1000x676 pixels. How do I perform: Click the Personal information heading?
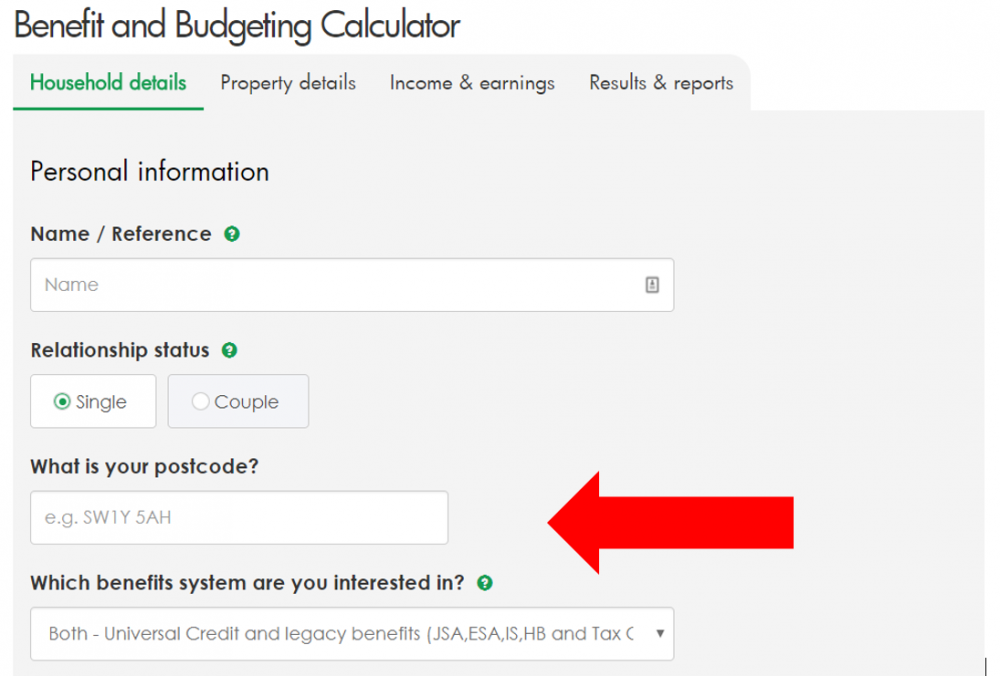point(150,172)
